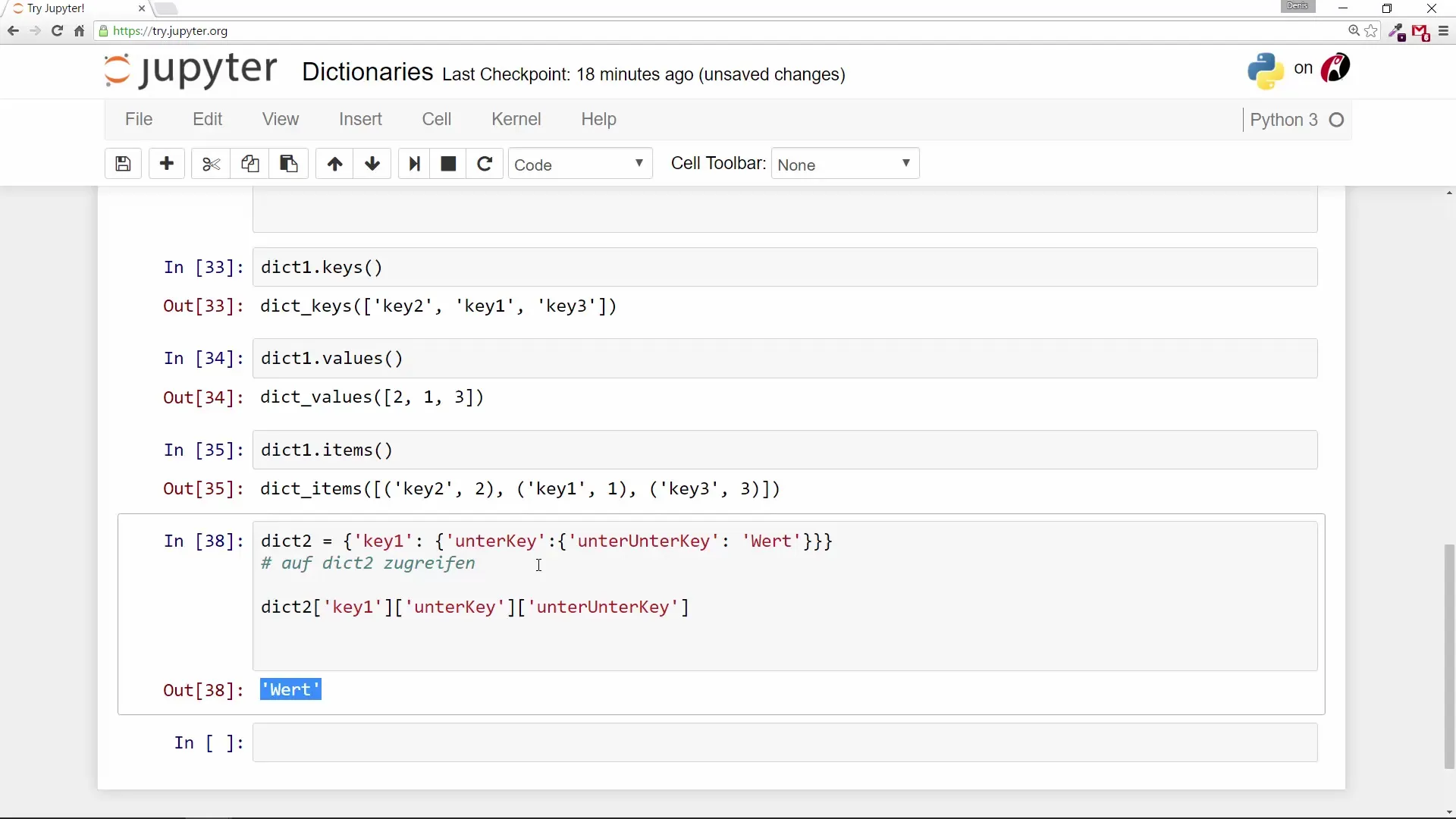
Task: Click the Jupyter logo
Action: click(x=190, y=71)
